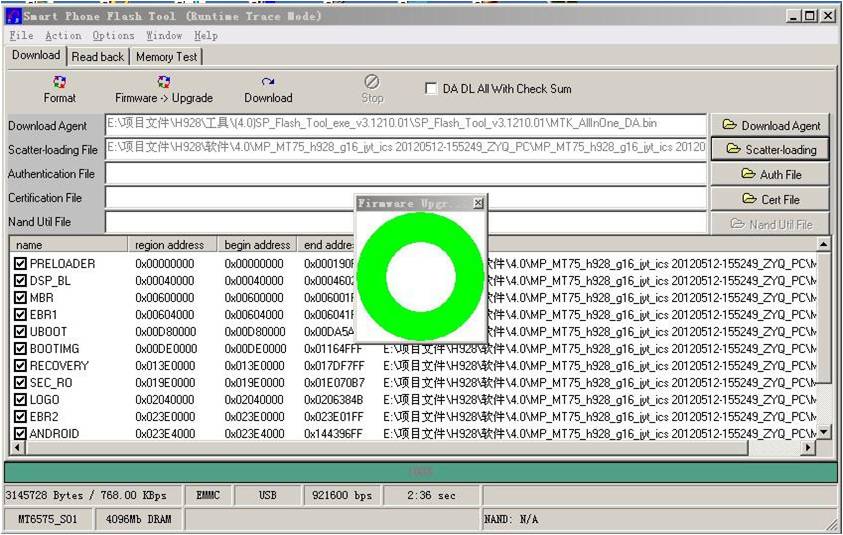Click partition list scroll down arrow
843x535 pixels.
[x=823, y=433]
